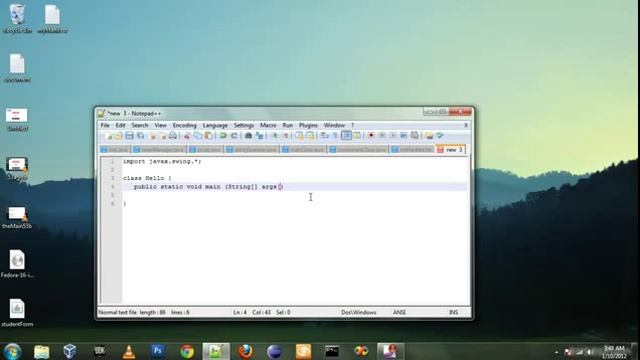Screen dimensions: 640x360
Task: Open the Settings menu
Action: coord(244,125)
